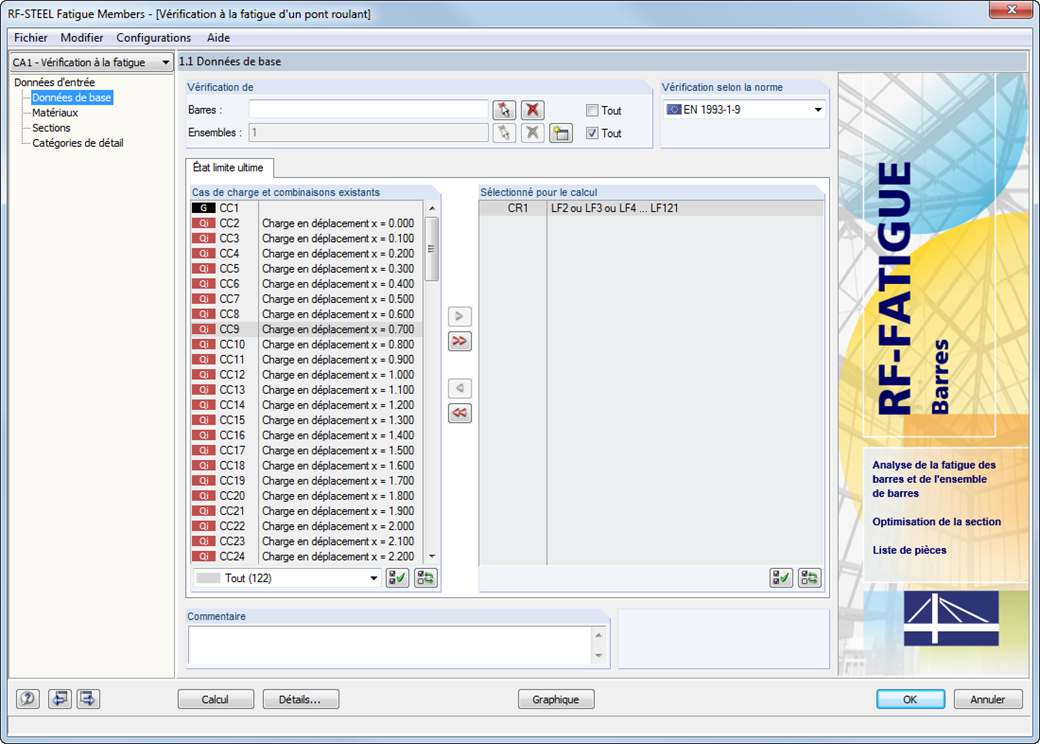Click the Qi badge of CC2
Image resolution: width=1040 pixels, height=744 pixels.
coord(204,223)
